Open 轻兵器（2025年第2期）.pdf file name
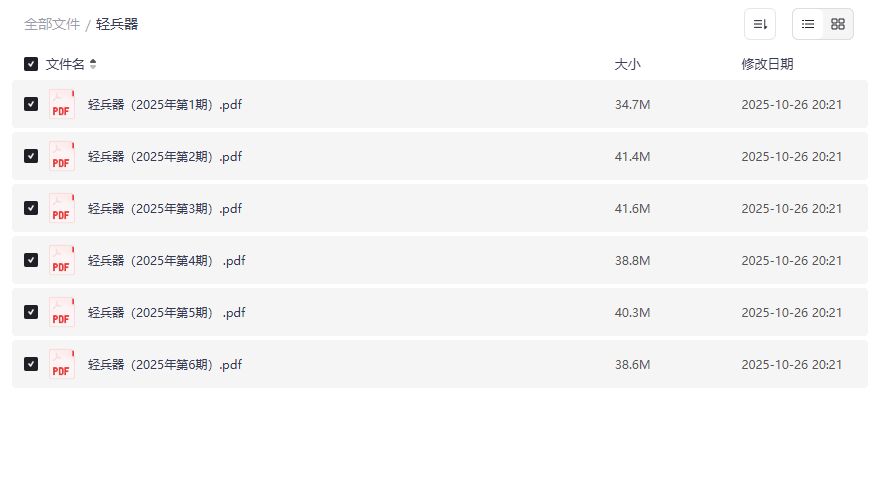 pos(165,156)
